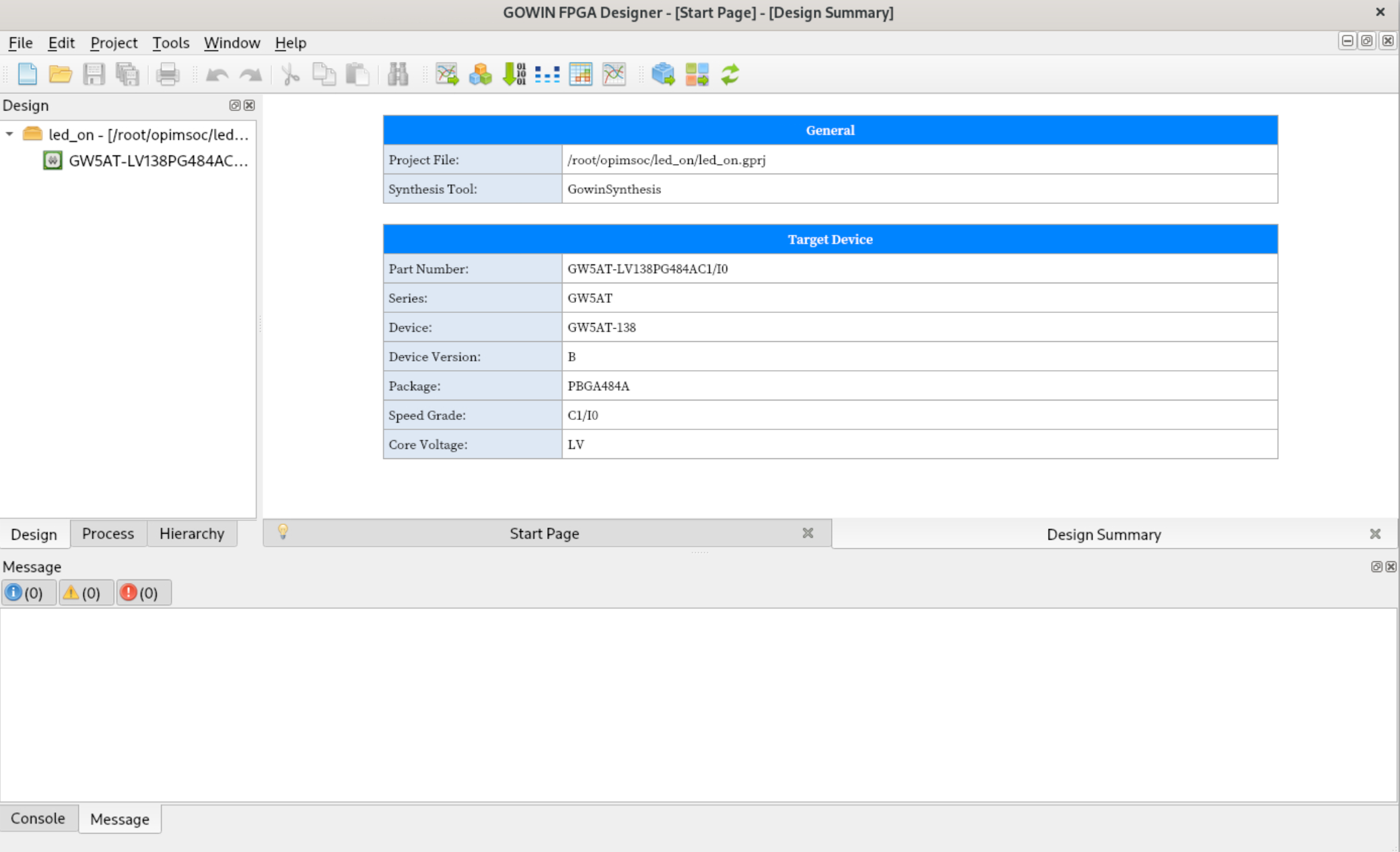Switch to the Start Page tab
Viewport: 1400px width, 852px height.
tap(544, 533)
